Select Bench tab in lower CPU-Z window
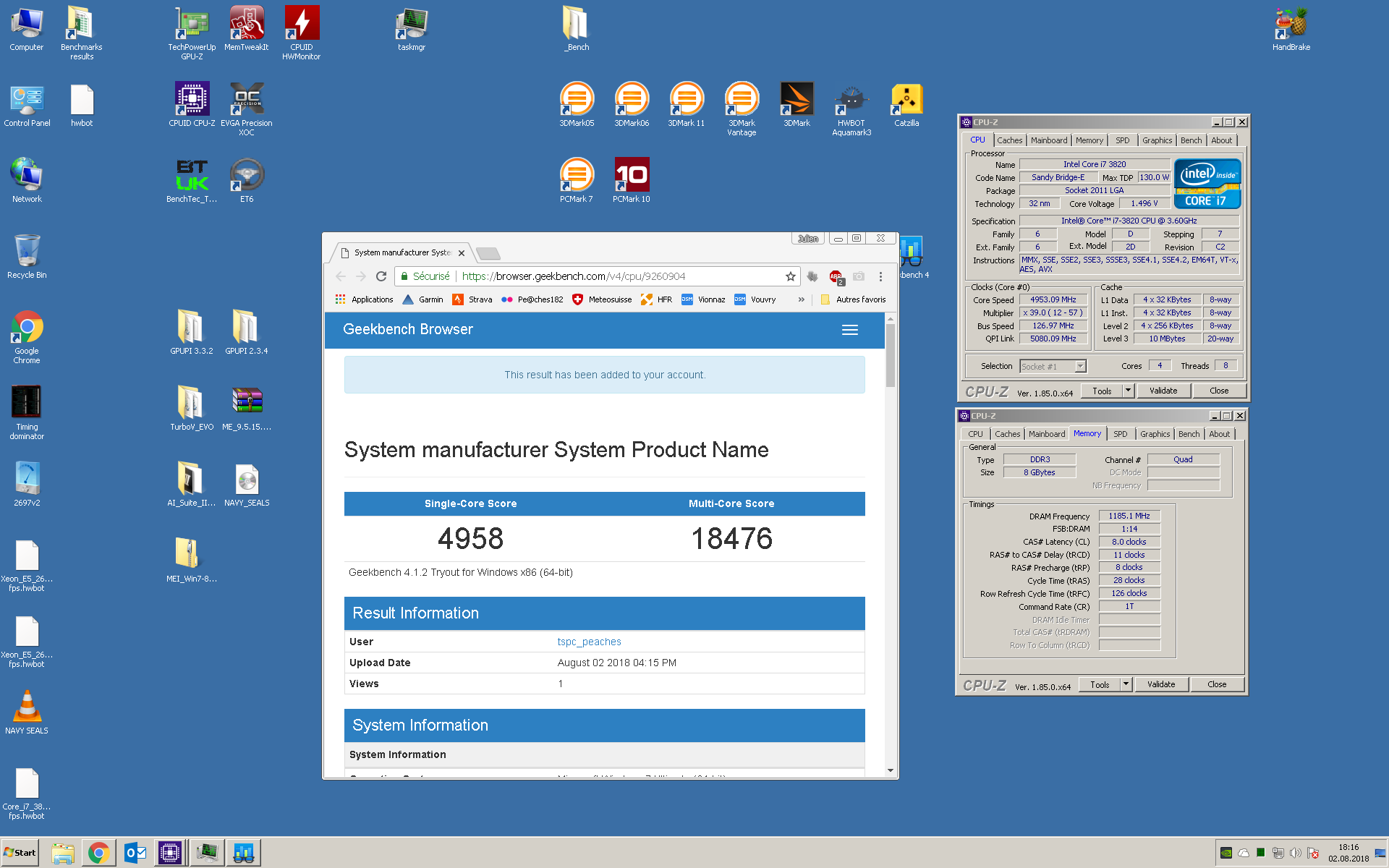Viewport: 1389px width, 868px height. pos(1189,434)
